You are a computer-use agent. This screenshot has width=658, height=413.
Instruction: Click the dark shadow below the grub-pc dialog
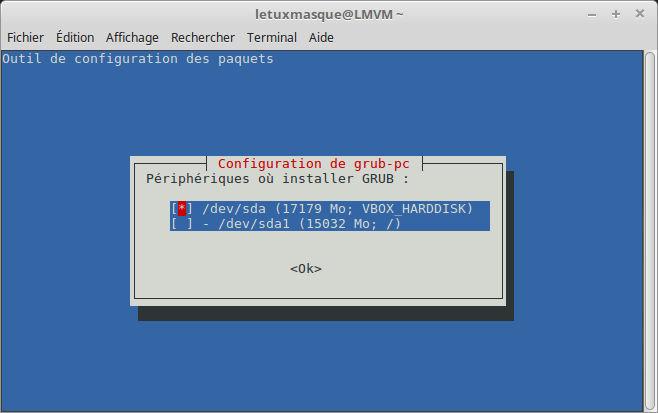pyautogui.click(x=326, y=314)
